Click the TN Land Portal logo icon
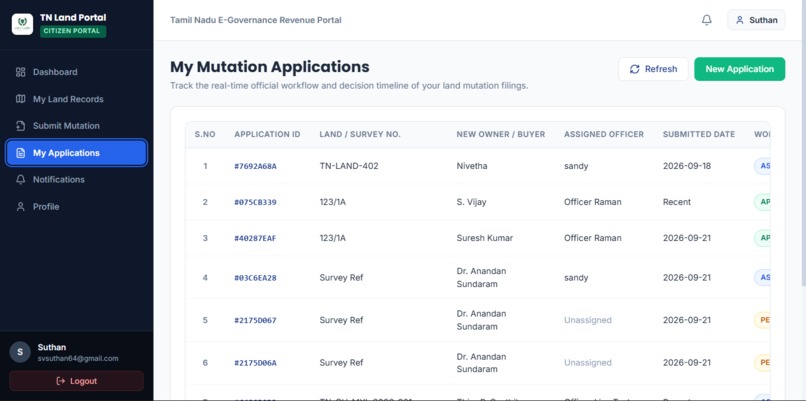The image size is (806, 401). point(22,24)
